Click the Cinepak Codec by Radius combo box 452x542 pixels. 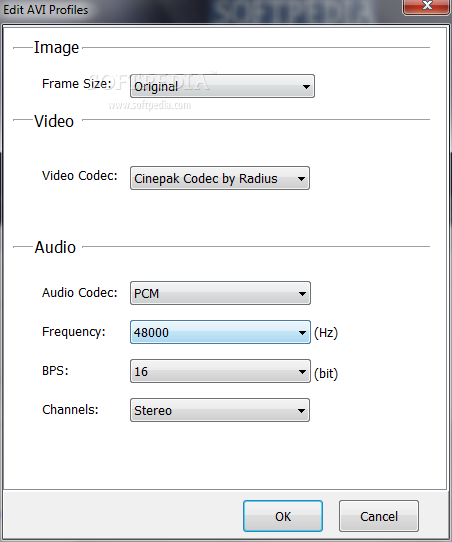[220, 178]
